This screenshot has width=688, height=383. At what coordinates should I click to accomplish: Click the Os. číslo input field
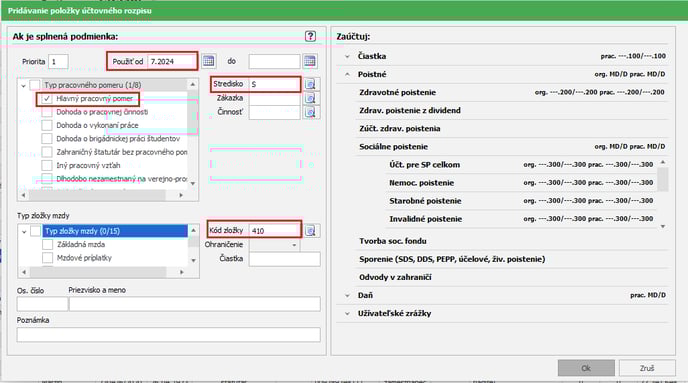click(x=43, y=304)
